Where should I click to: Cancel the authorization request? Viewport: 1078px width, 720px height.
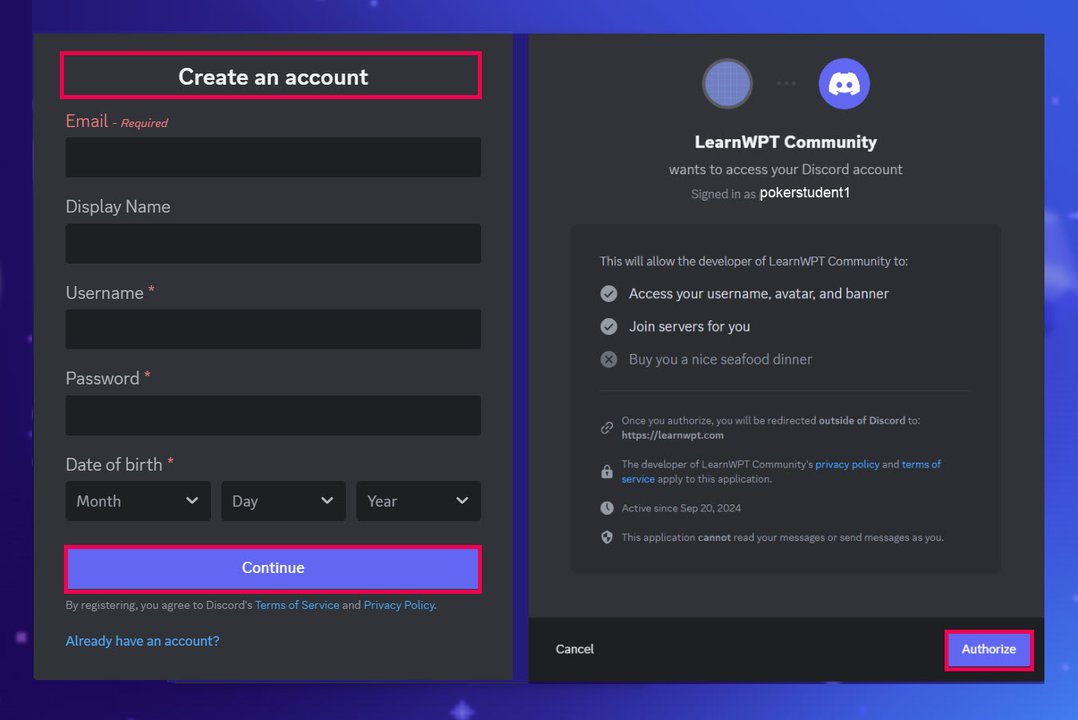[x=574, y=649]
